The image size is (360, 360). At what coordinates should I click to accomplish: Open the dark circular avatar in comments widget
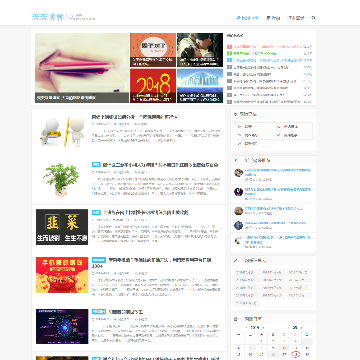coord(238,192)
